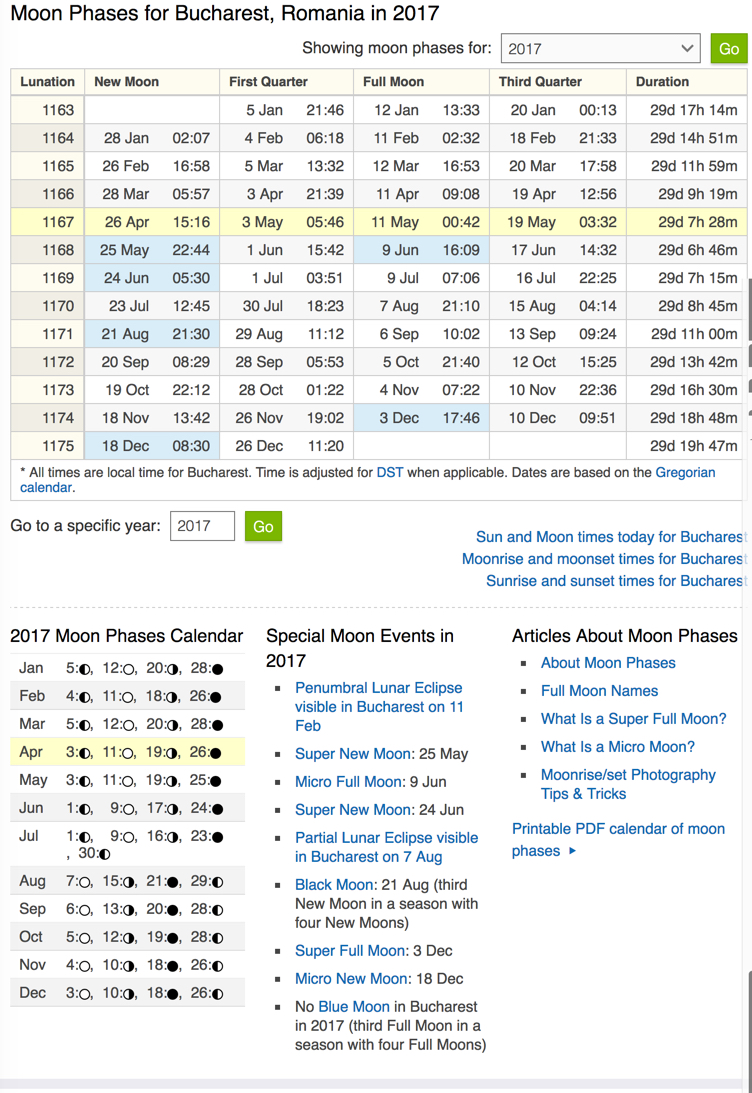Open the 'What Is a Super Full Moon?' article
Screen dimensions: 752x1093
633,719
